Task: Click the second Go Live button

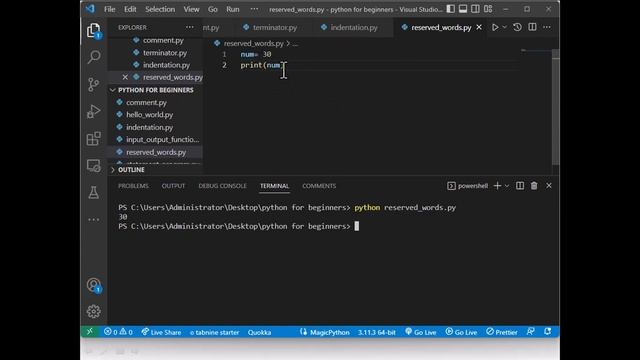Action: (x=461, y=332)
